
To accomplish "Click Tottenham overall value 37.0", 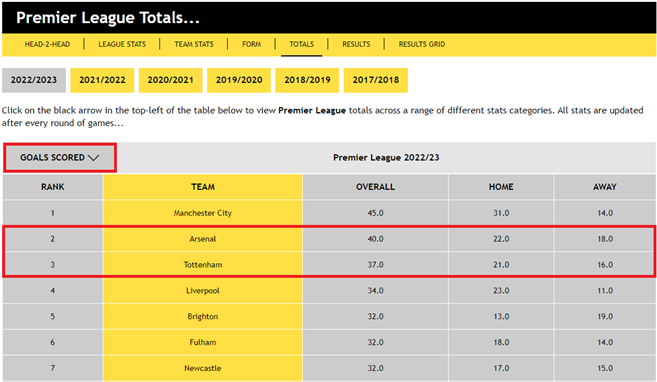I will (x=375, y=265).
